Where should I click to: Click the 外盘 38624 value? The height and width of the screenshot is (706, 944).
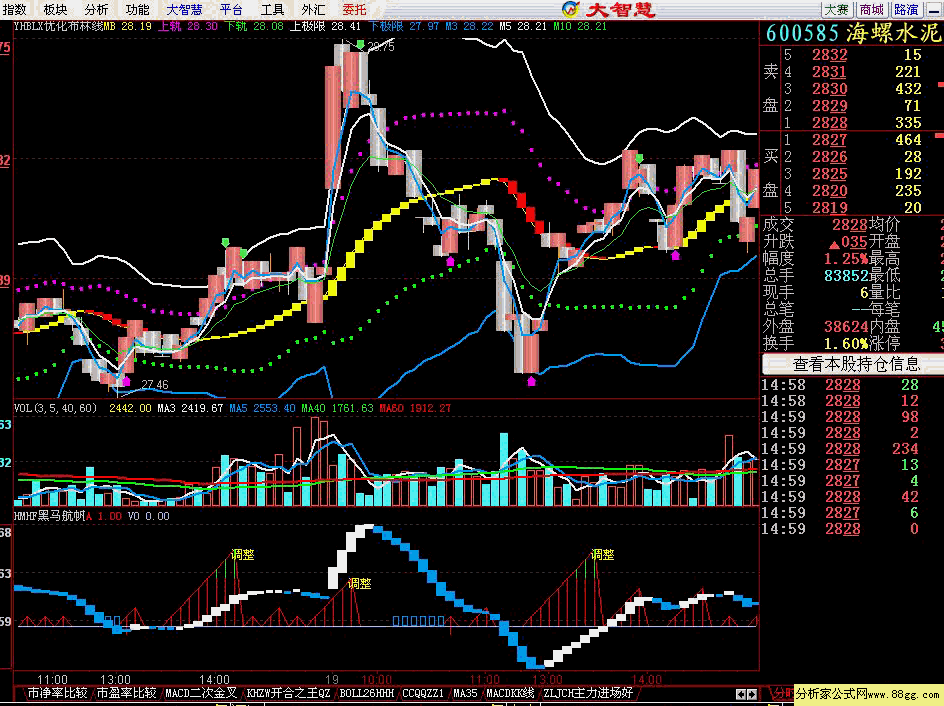click(845, 326)
